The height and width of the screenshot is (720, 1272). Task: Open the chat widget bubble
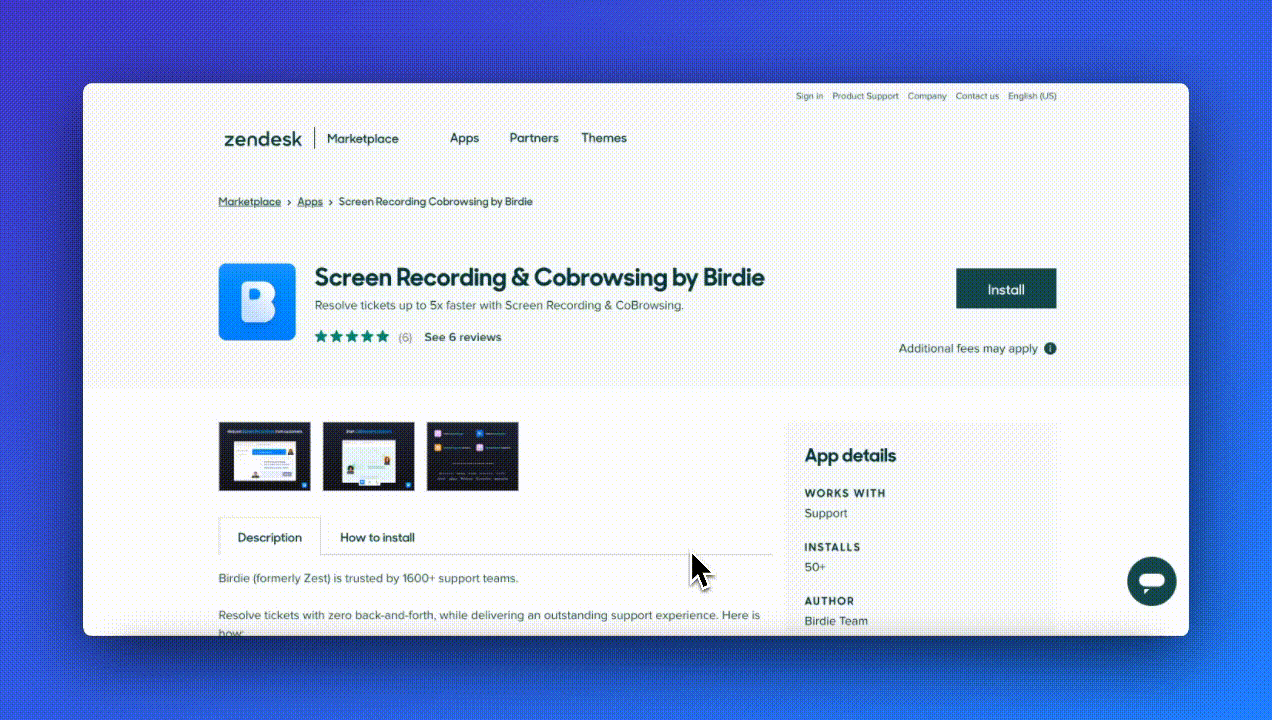pos(1151,581)
